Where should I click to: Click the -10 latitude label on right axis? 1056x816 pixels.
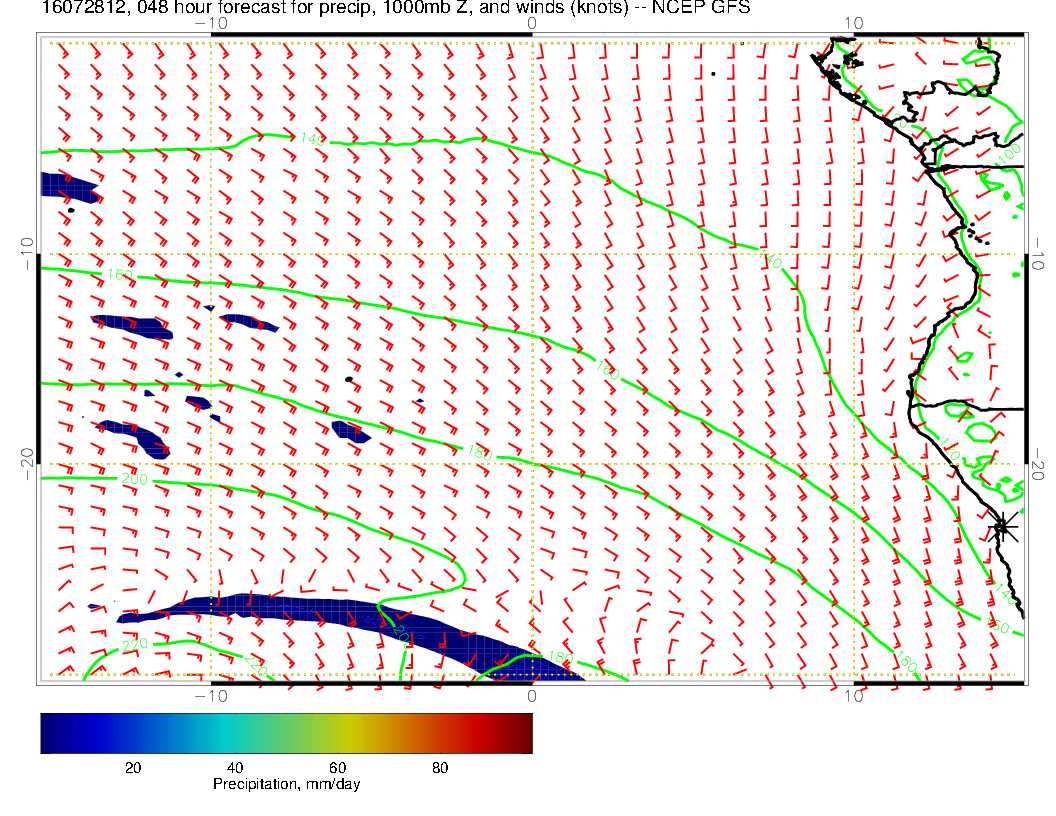pyautogui.click(x=1039, y=254)
